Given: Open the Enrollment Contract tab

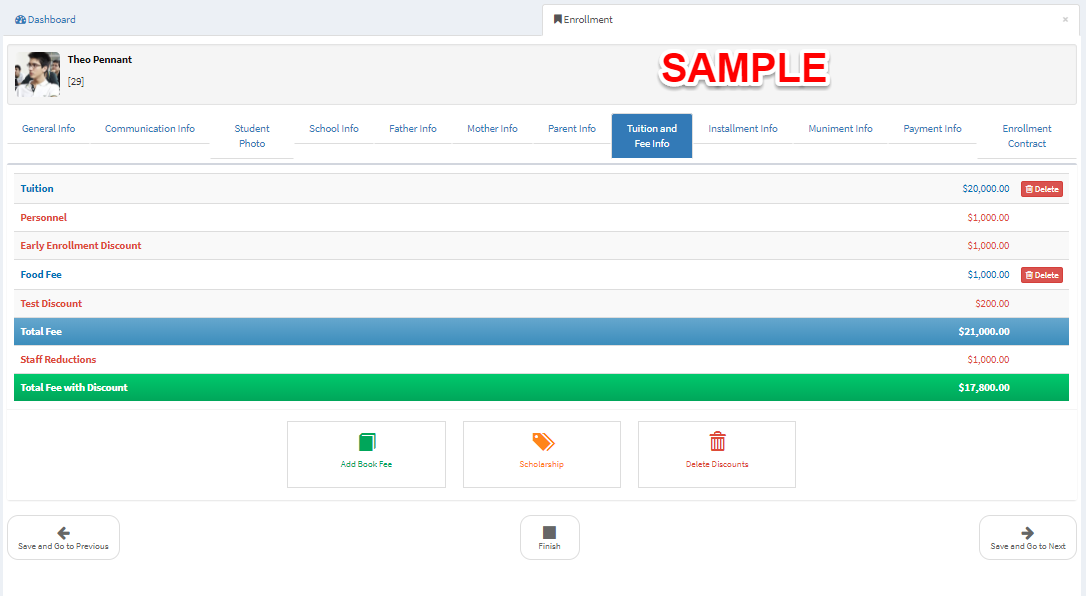Looking at the screenshot, I should tap(1026, 136).
